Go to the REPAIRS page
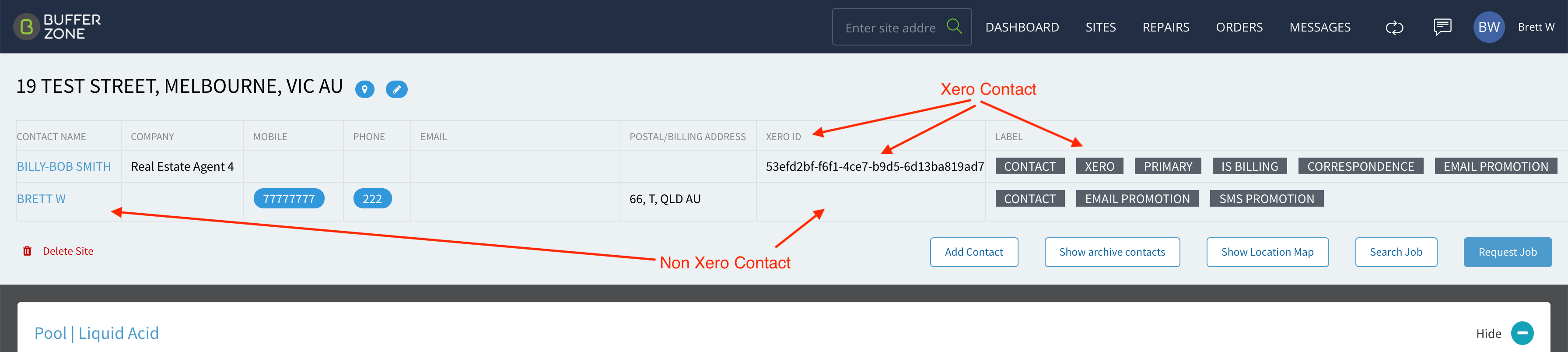This screenshot has width=1568, height=352. [x=1165, y=28]
